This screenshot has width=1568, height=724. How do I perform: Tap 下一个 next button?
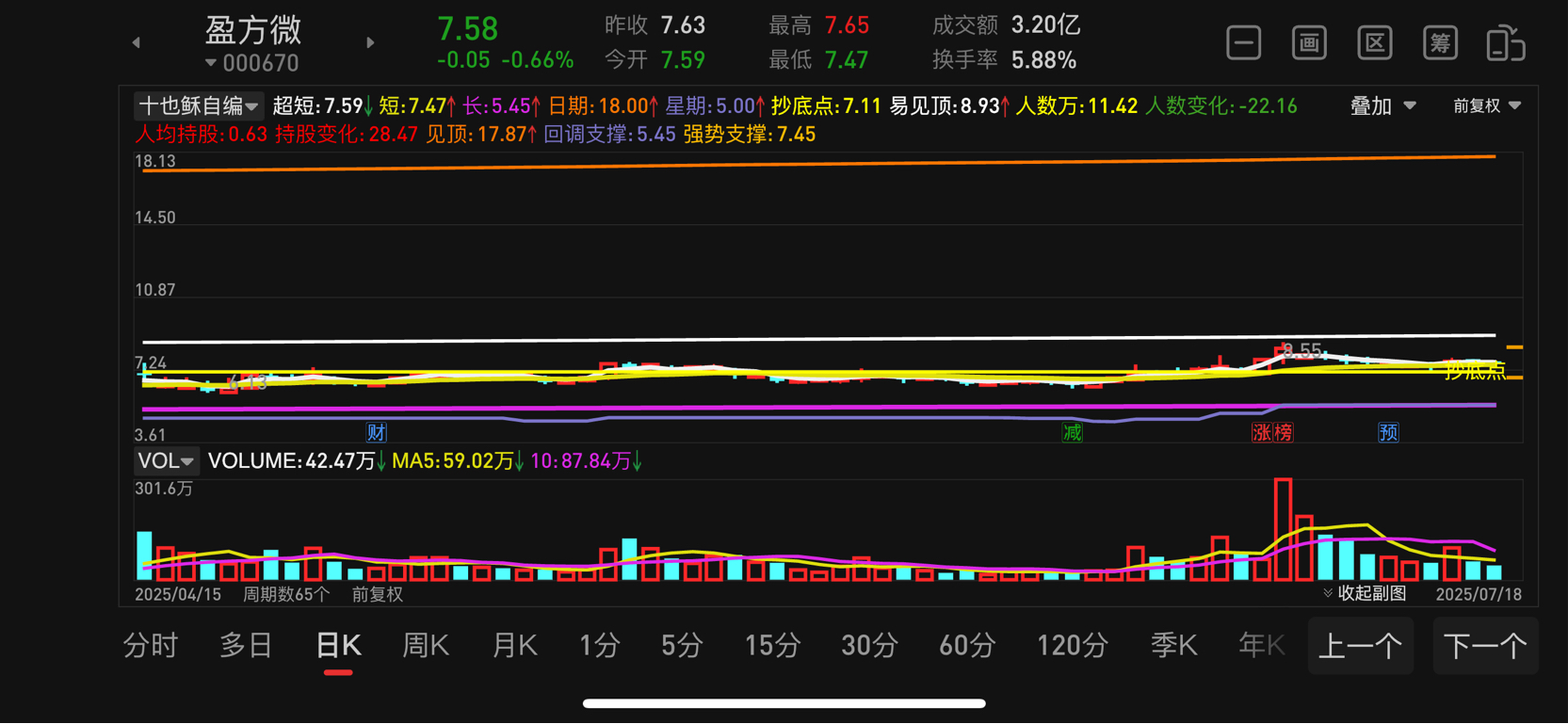coord(1486,646)
